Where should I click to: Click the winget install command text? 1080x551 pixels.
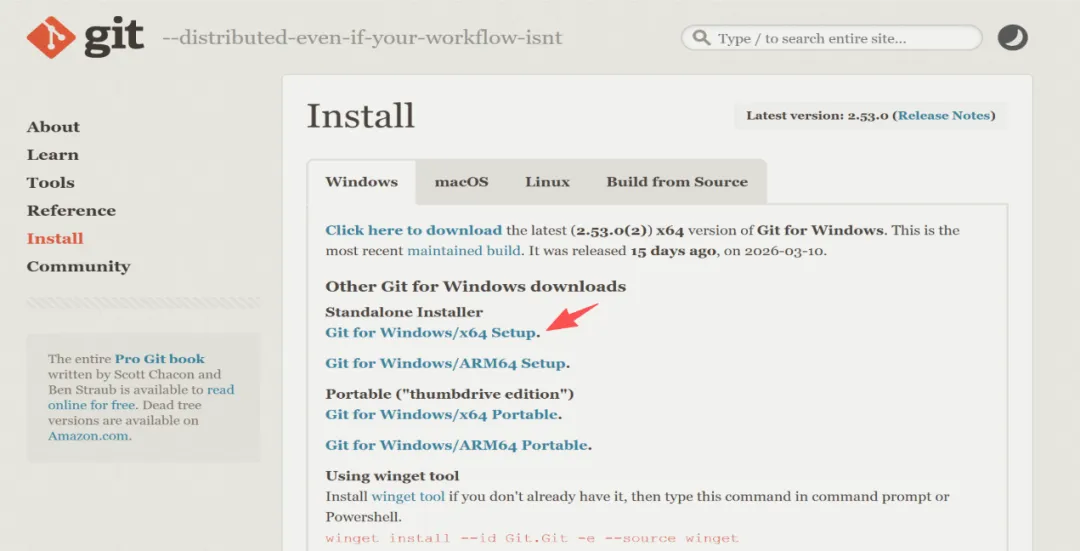(x=532, y=538)
